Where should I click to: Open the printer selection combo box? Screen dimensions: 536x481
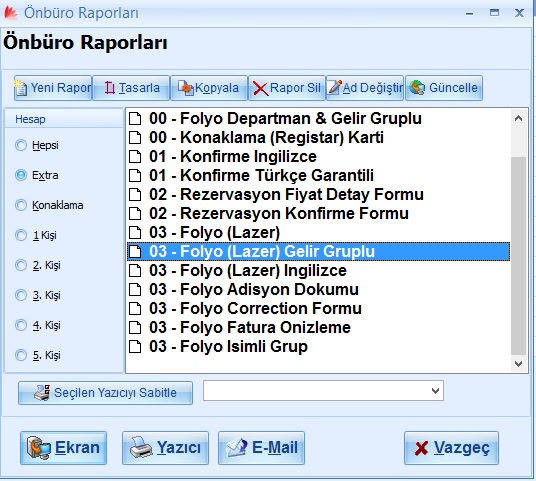point(323,390)
